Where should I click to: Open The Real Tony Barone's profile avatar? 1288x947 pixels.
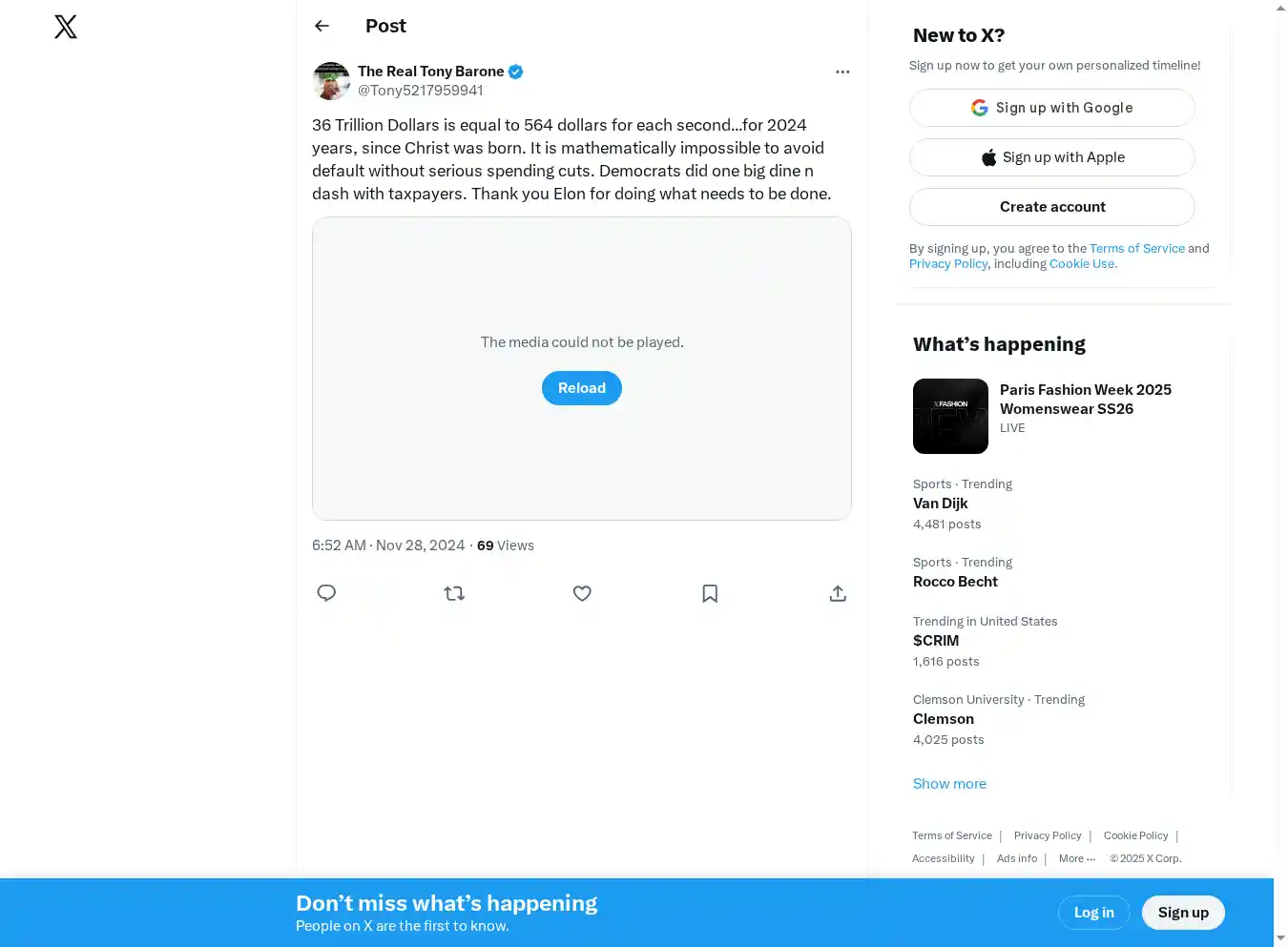[331, 81]
